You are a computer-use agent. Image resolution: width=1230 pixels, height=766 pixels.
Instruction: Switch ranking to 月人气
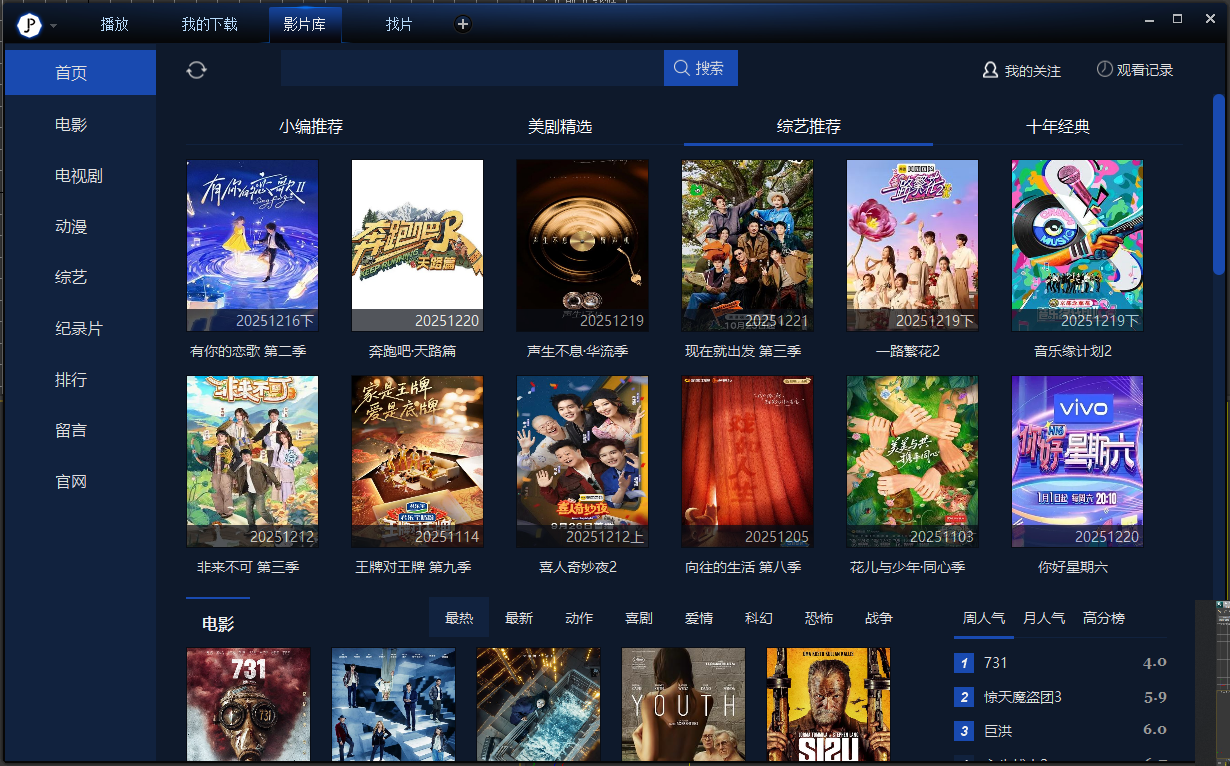tap(1043, 618)
